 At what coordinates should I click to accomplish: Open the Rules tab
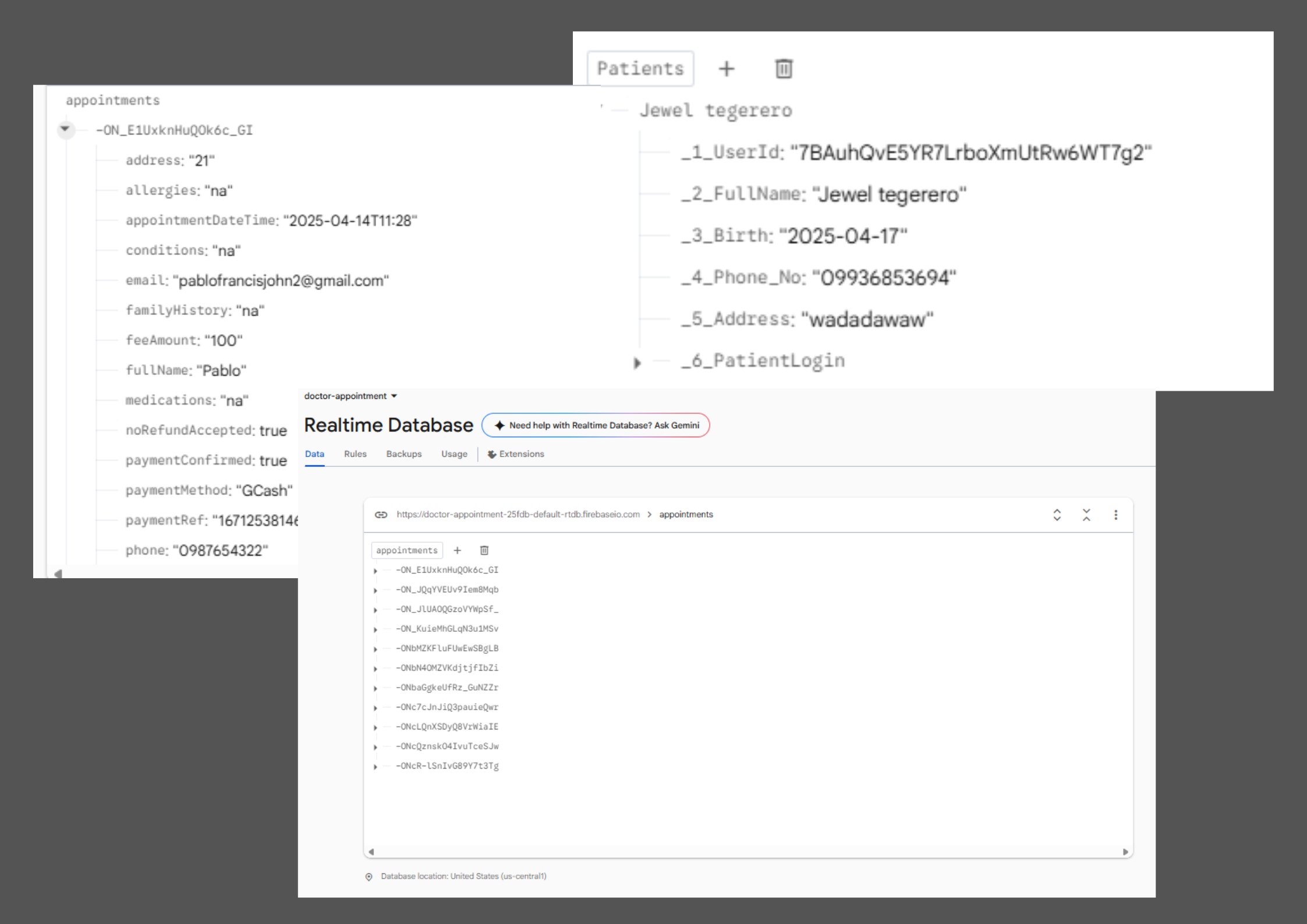[x=355, y=454]
